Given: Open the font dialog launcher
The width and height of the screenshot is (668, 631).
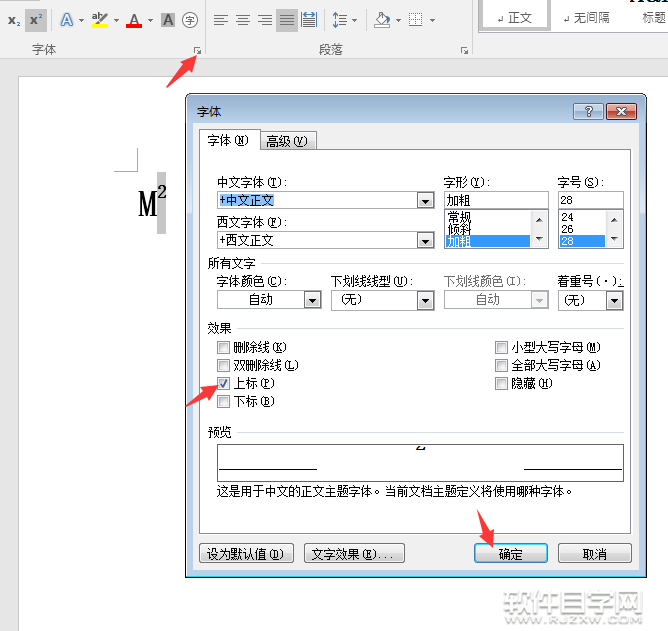Looking at the screenshot, I should (x=197, y=51).
